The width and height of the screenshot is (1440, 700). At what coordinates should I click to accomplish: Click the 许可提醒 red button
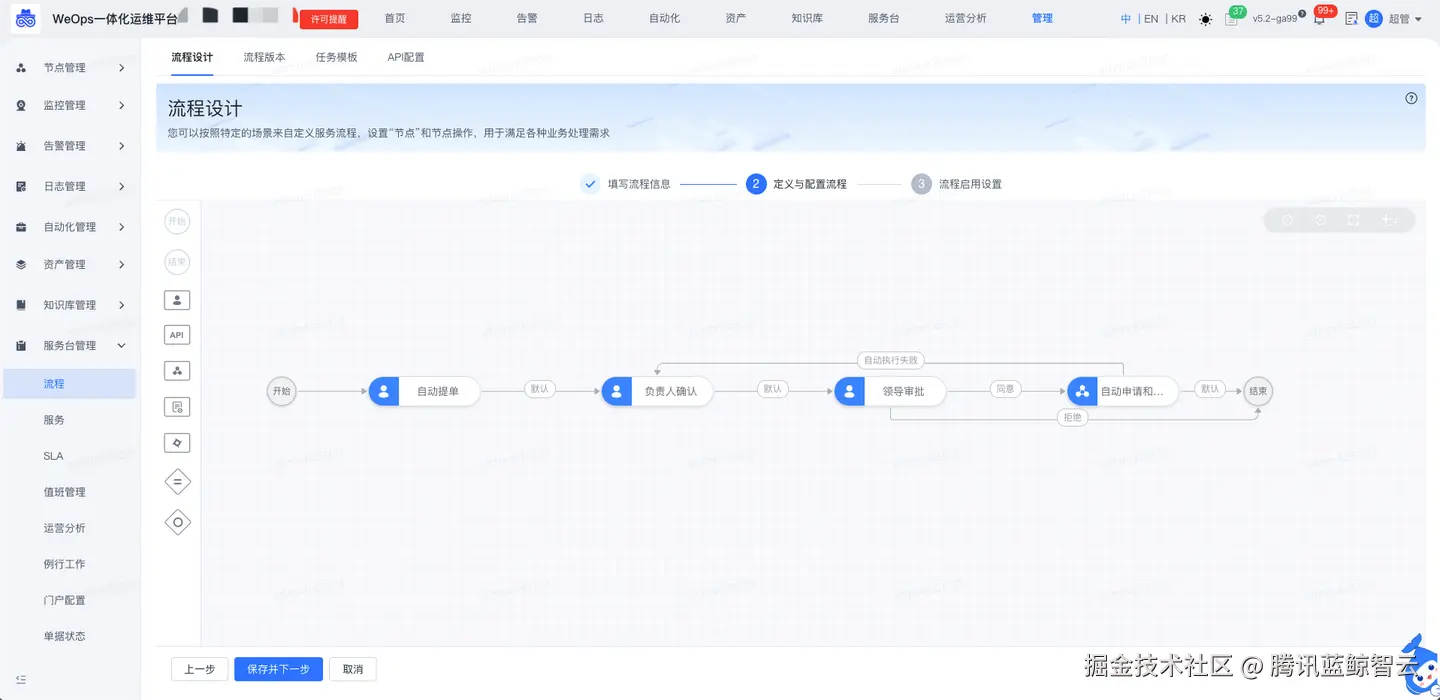329,19
